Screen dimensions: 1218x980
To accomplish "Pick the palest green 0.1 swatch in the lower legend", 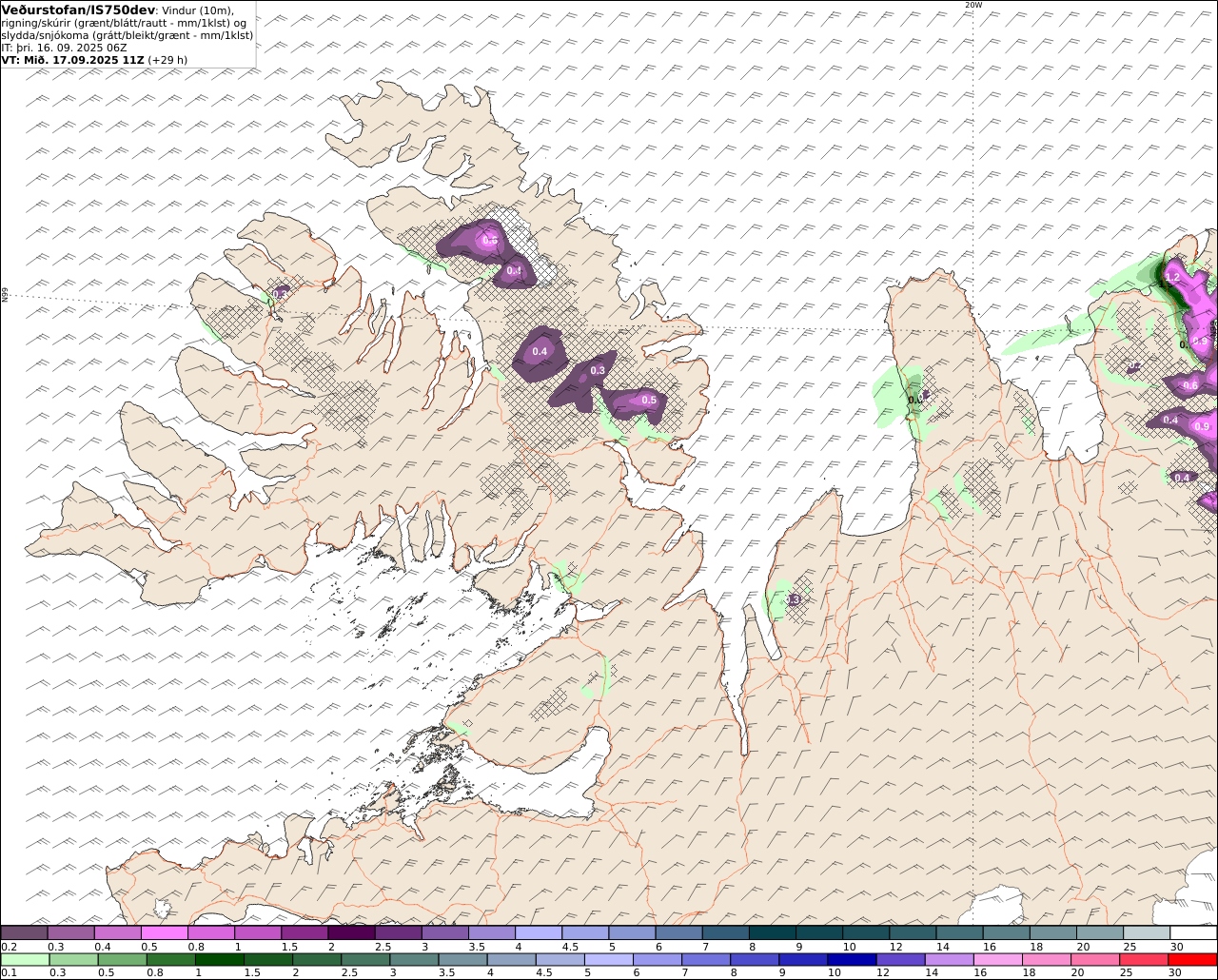I will 26,959.
